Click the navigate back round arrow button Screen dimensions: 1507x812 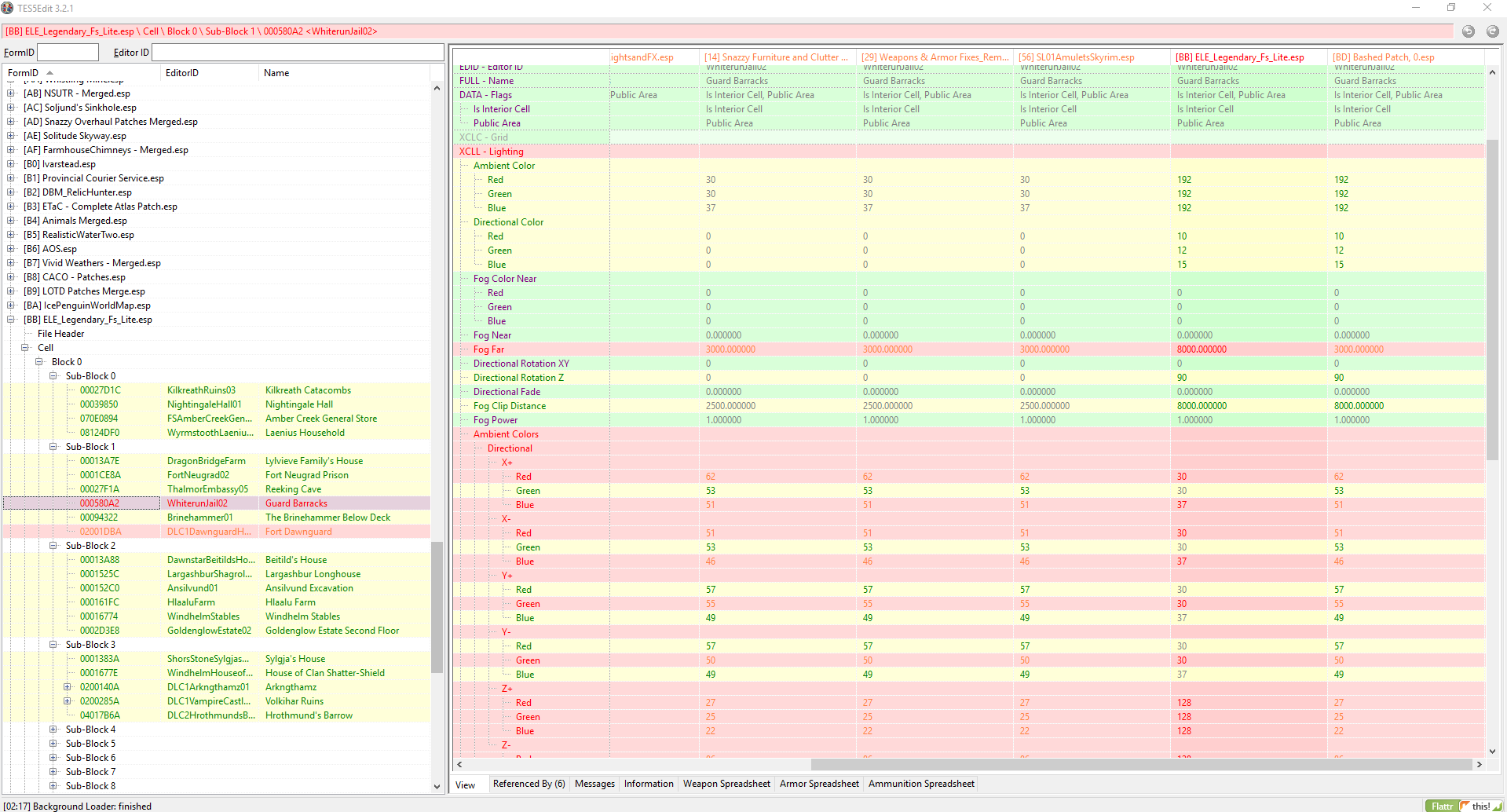pos(1469,31)
